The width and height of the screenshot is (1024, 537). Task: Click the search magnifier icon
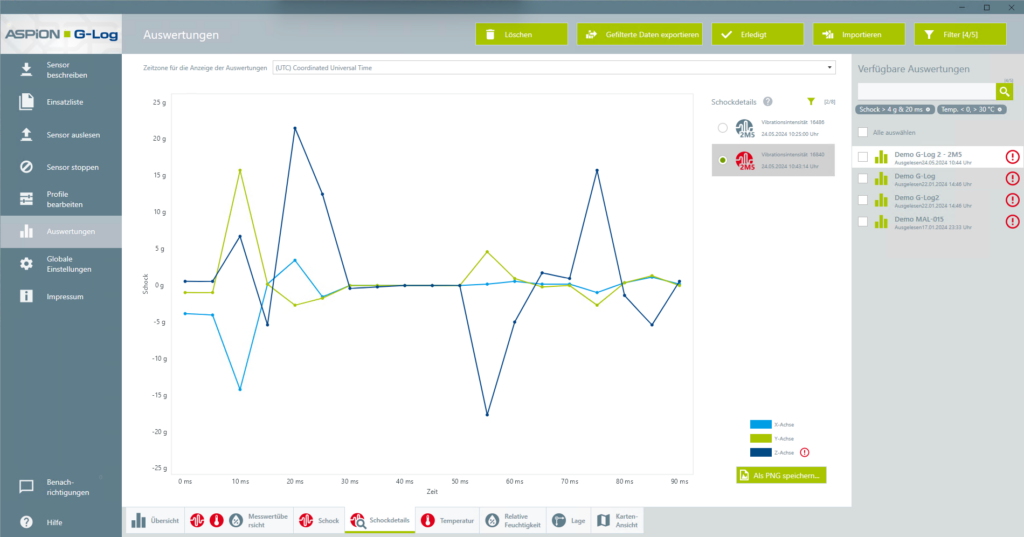(1004, 91)
